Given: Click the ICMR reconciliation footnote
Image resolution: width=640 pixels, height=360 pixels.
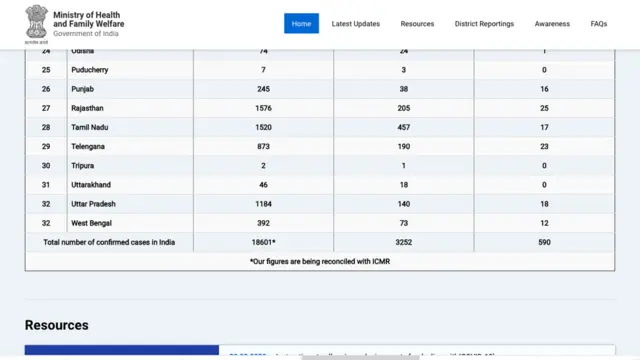Looking at the screenshot, I should pos(320,262).
